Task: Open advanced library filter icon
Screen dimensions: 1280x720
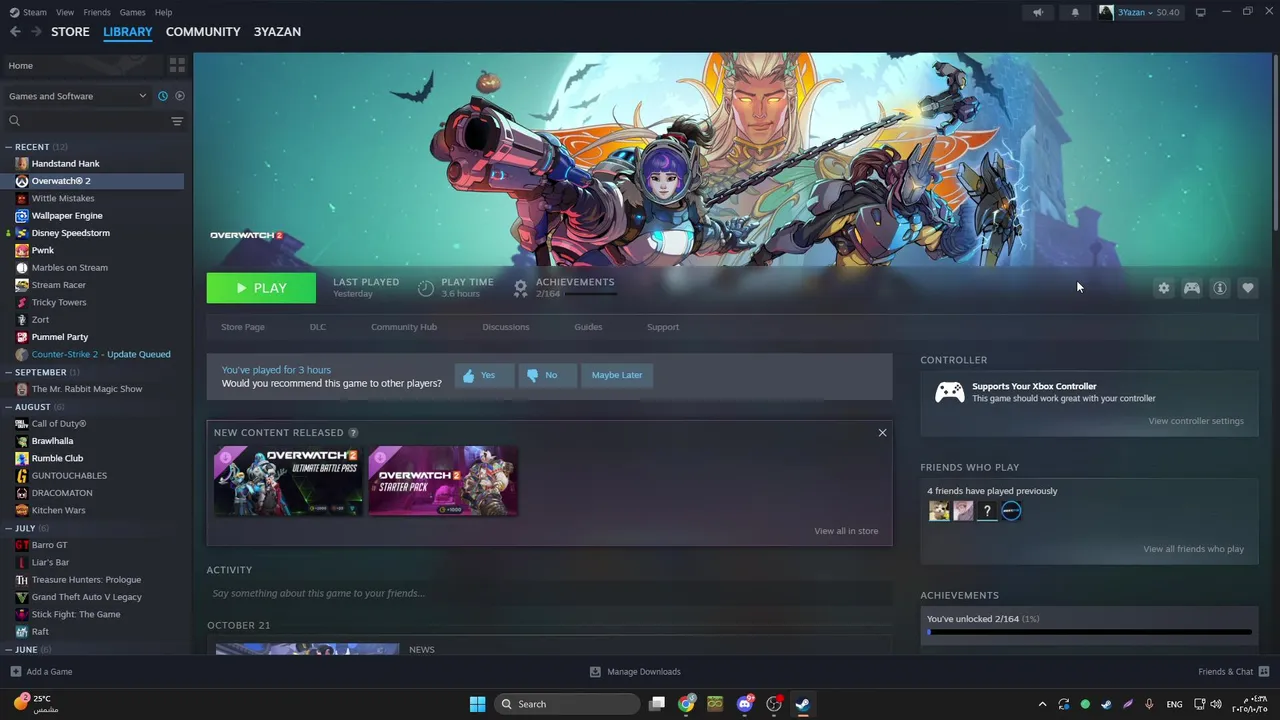Action: 177,121
